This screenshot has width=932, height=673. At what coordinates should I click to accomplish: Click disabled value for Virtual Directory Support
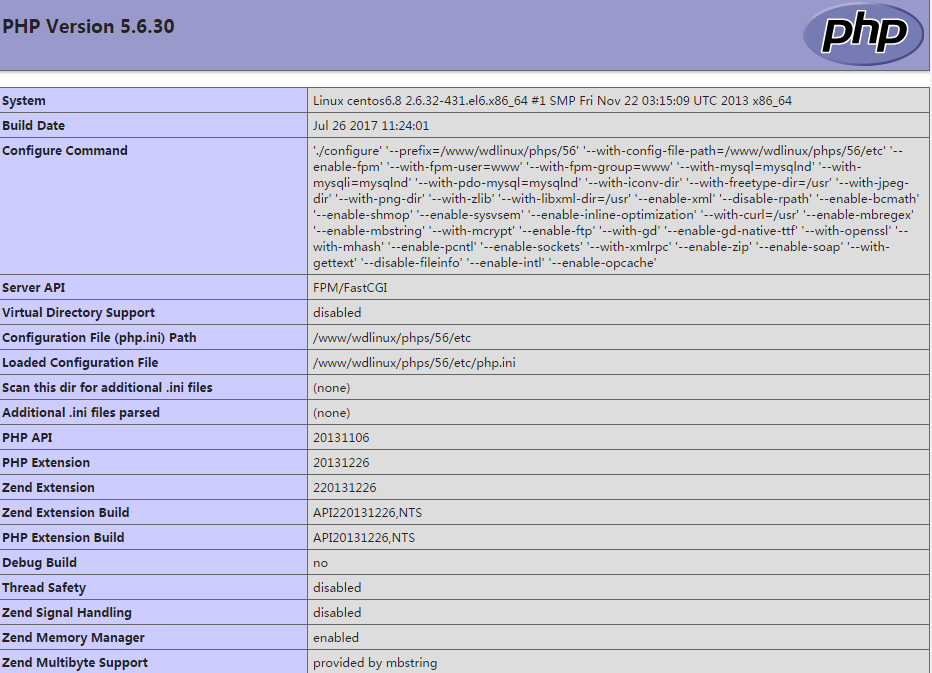(x=337, y=313)
